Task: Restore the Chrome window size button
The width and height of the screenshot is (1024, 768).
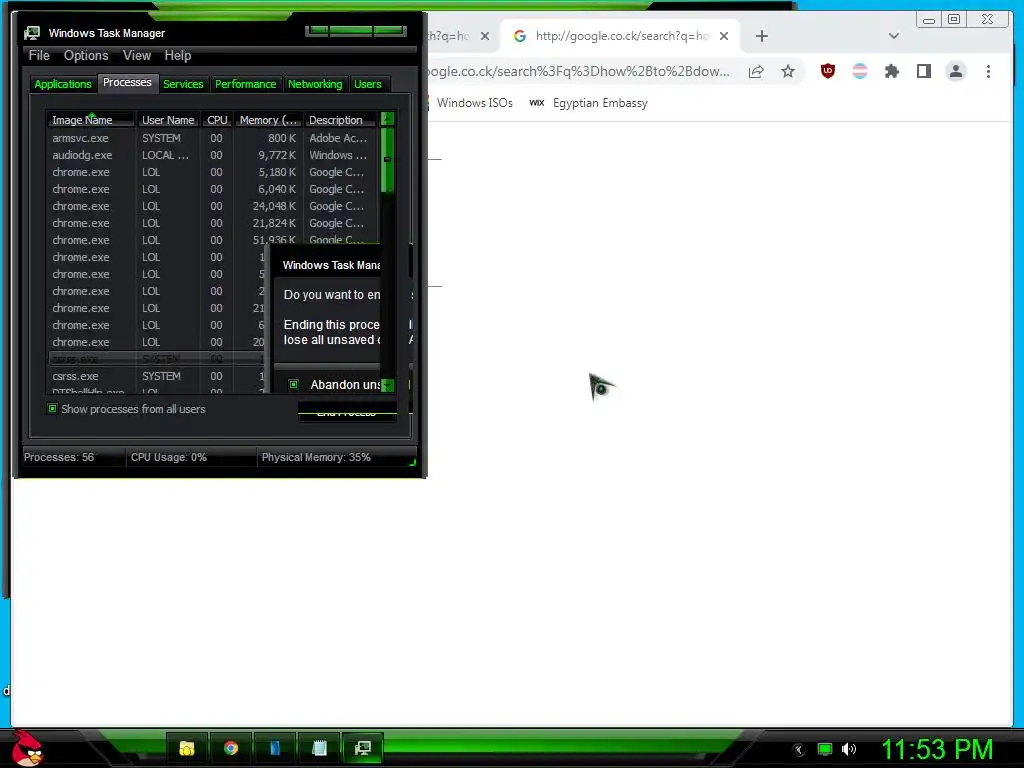Action: click(x=954, y=20)
